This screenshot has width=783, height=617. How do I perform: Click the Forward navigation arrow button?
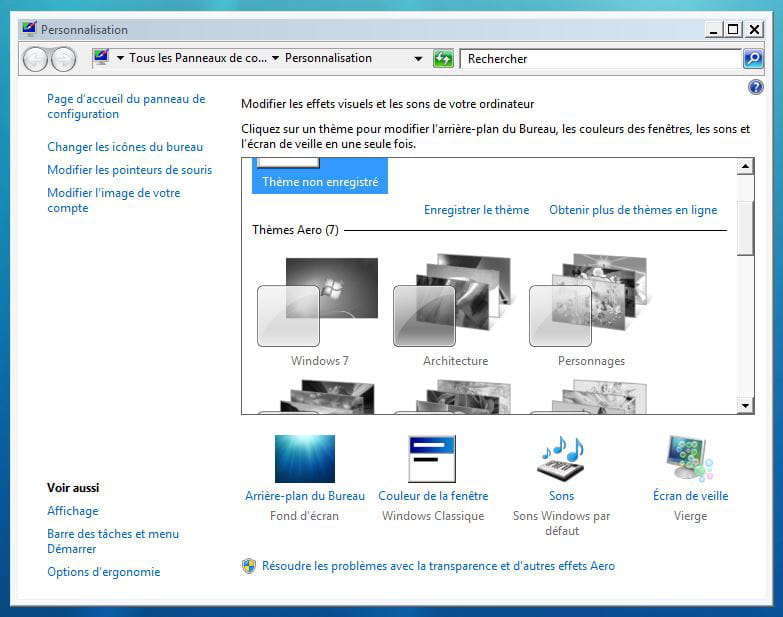(x=63, y=59)
